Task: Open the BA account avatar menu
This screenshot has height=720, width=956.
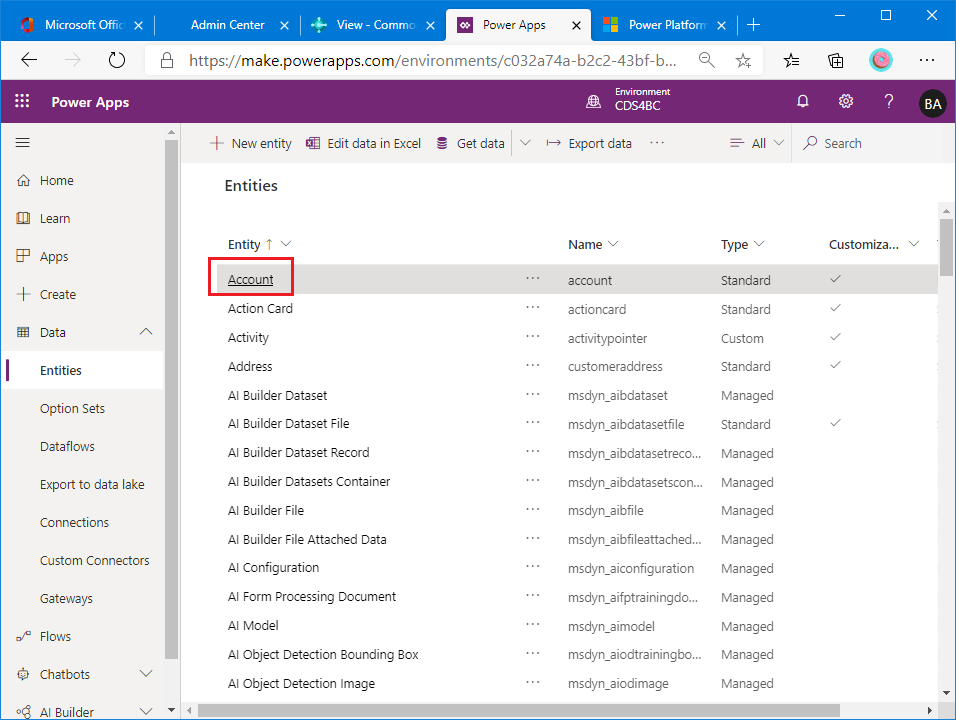Action: pyautogui.click(x=932, y=104)
